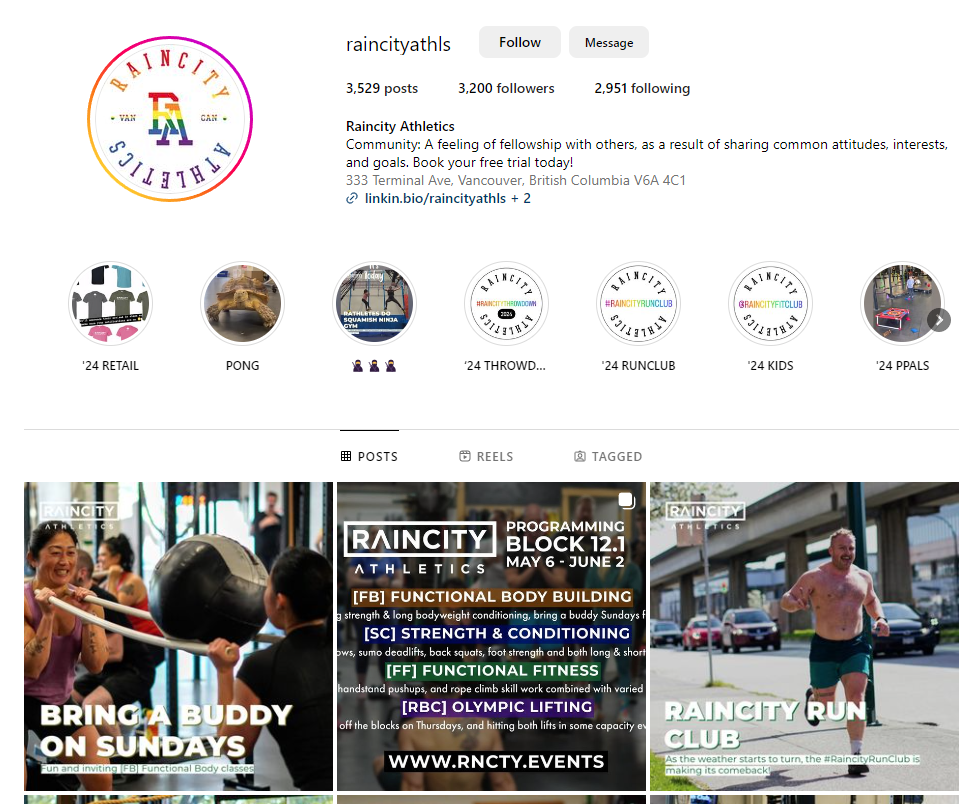The image size is (976, 804).
Task: Open the '24 RETAIL story highlight
Action: pos(110,303)
